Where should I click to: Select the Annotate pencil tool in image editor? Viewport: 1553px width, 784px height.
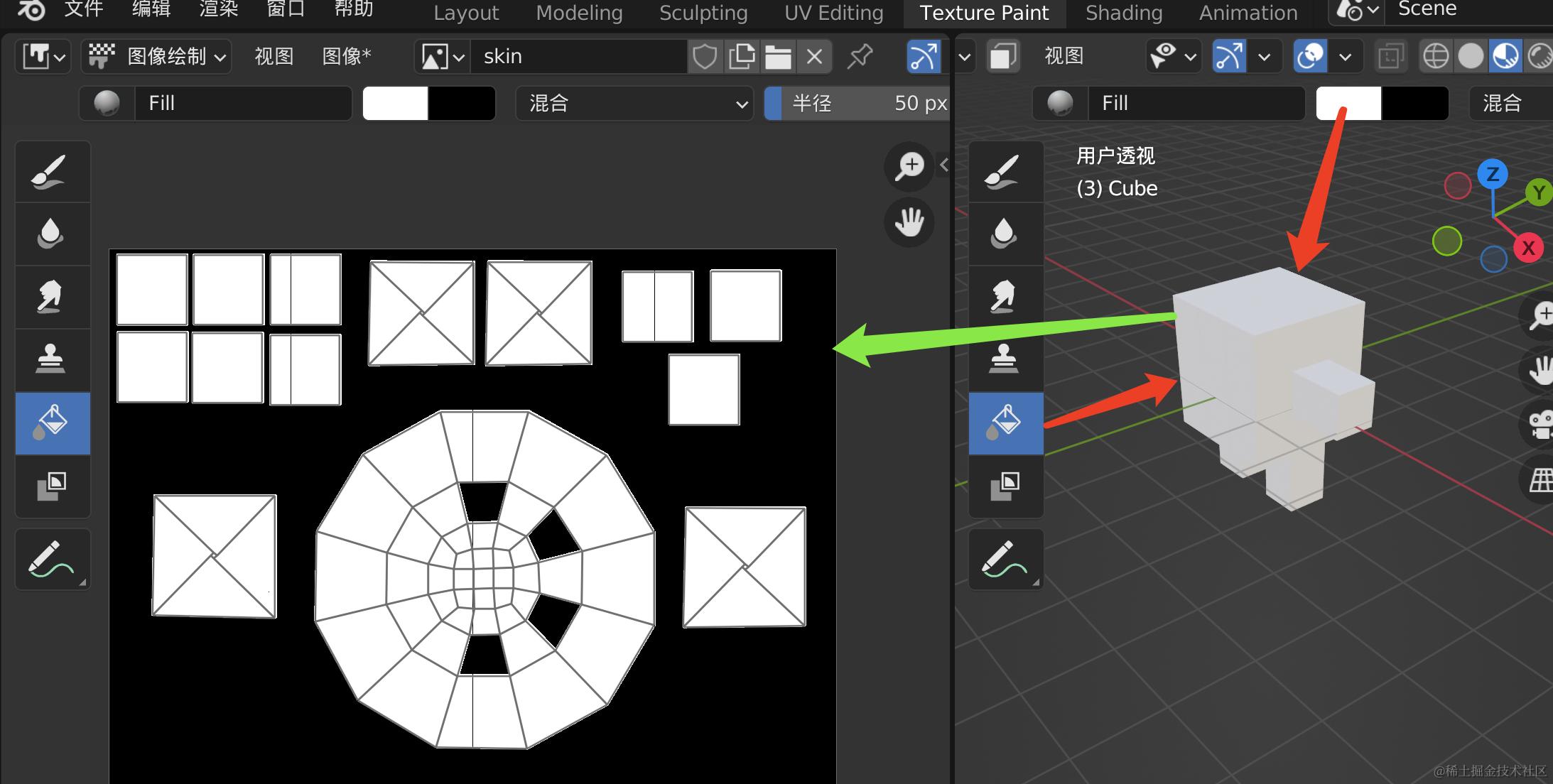(51, 559)
